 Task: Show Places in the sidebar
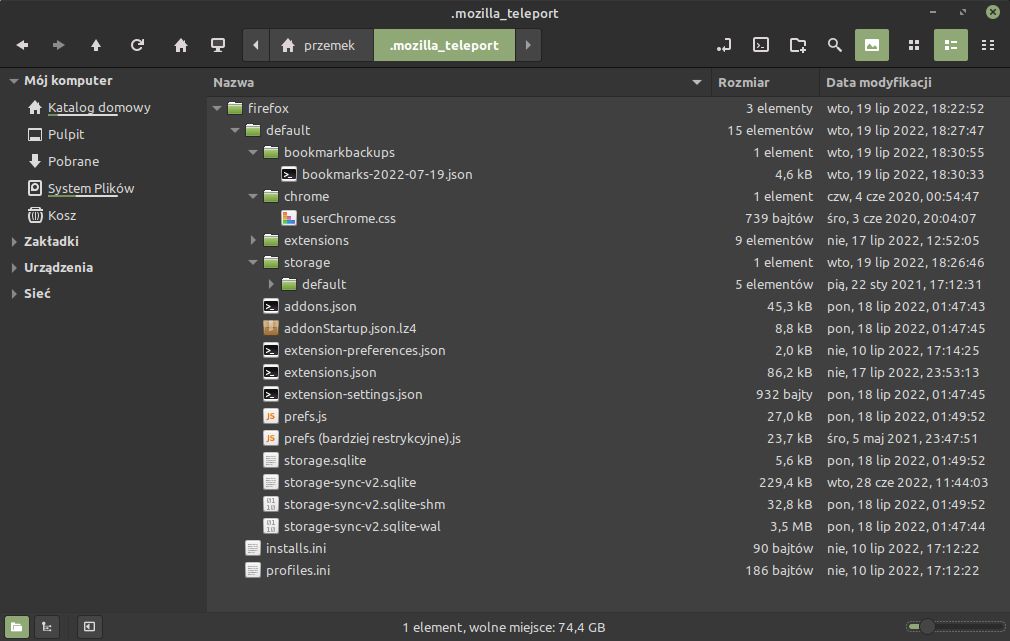pos(17,627)
